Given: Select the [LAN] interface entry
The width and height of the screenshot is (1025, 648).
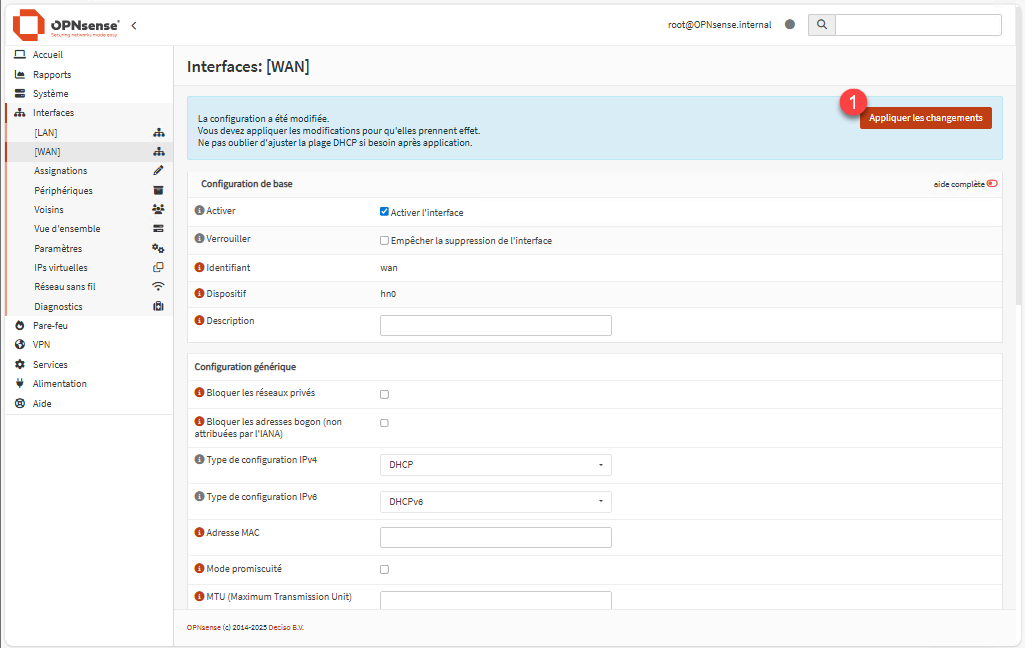Looking at the screenshot, I should coord(46,132).
